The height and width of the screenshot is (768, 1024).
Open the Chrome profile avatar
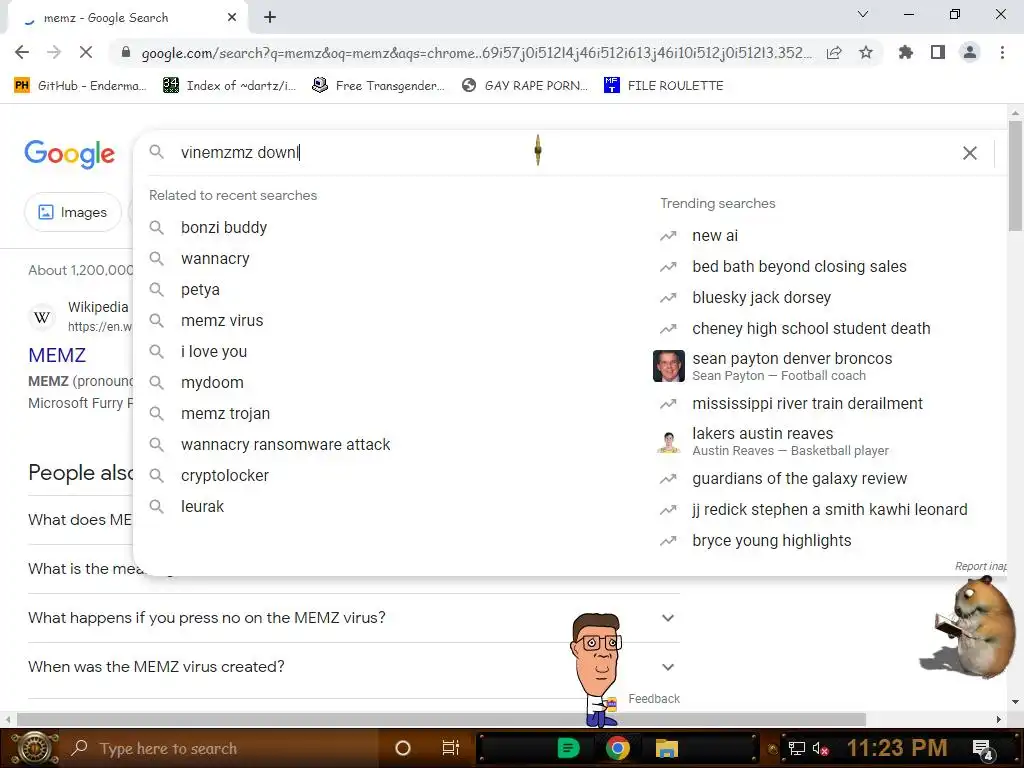tap(970, 52)
